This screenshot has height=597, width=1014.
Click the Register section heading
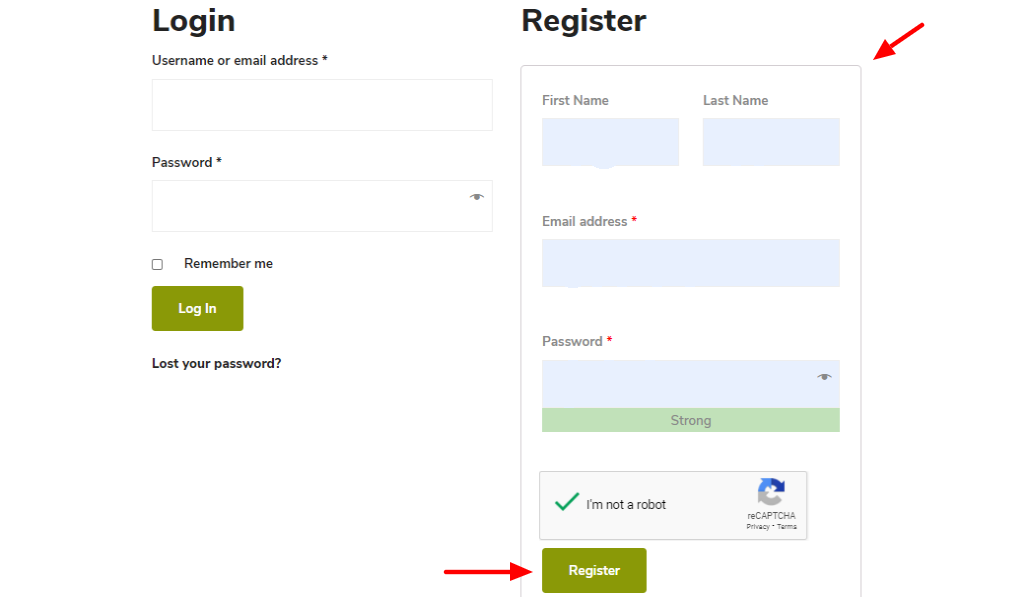pos(584,21)
